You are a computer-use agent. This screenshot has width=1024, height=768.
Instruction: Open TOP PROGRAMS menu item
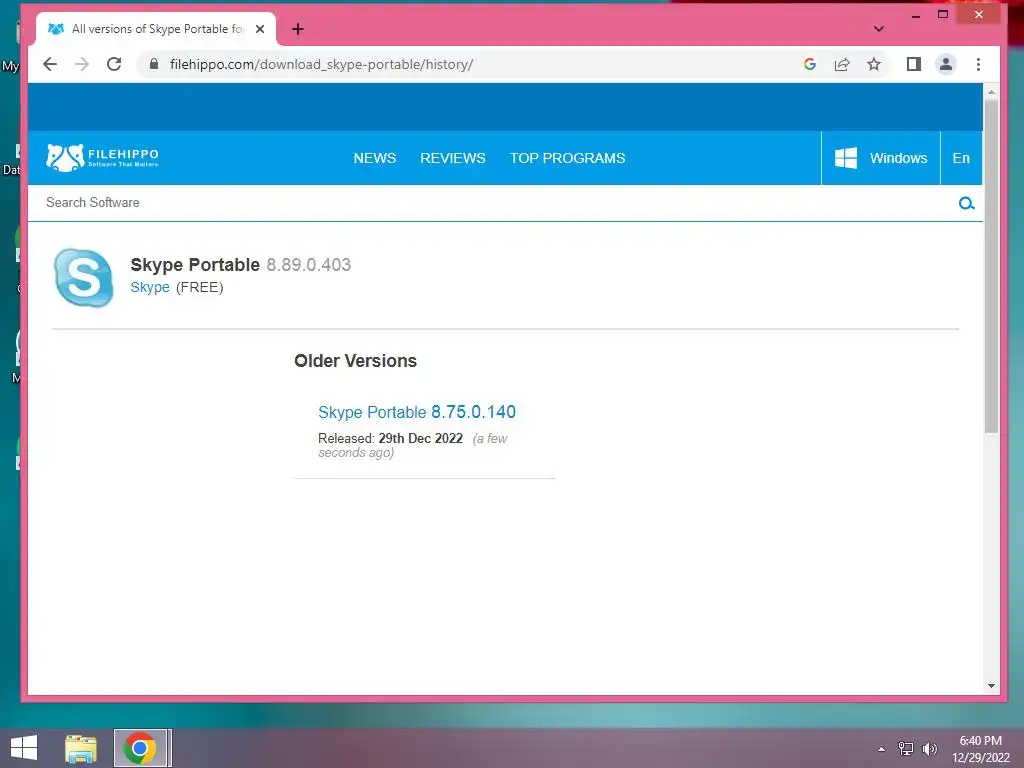click(568, 158)
